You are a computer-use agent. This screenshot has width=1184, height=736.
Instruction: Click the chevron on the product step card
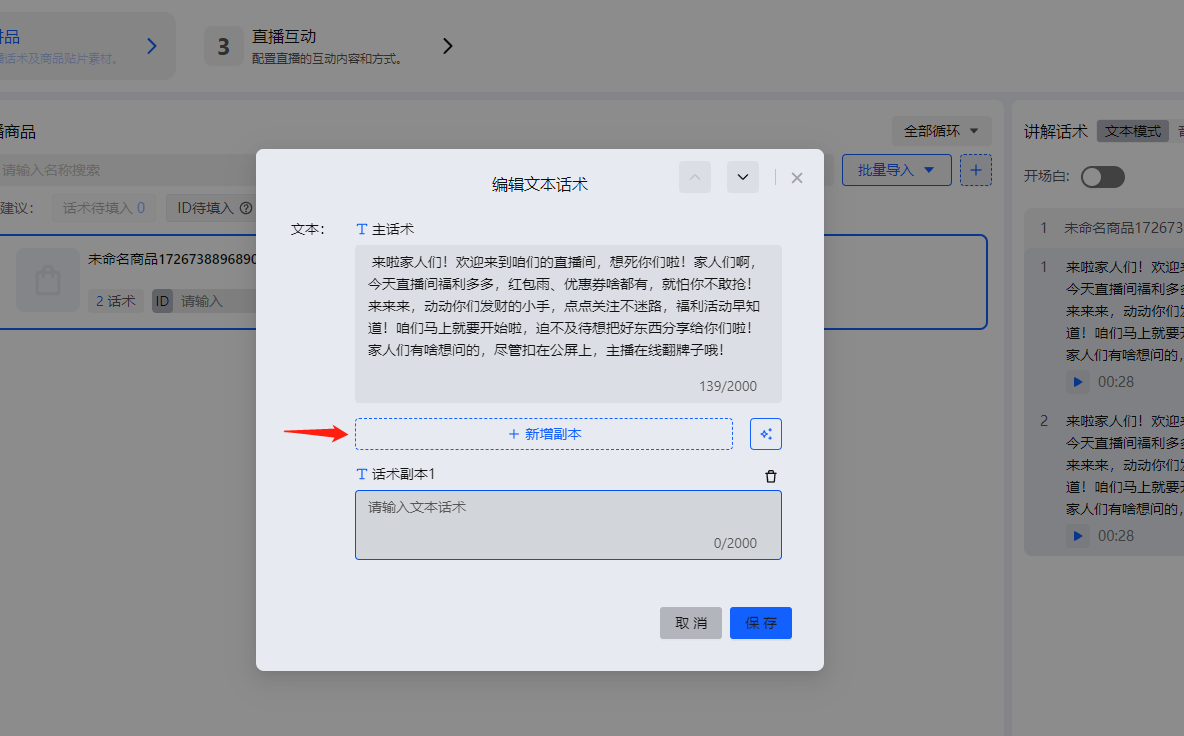pyautogui.click(x=152, y=46)
